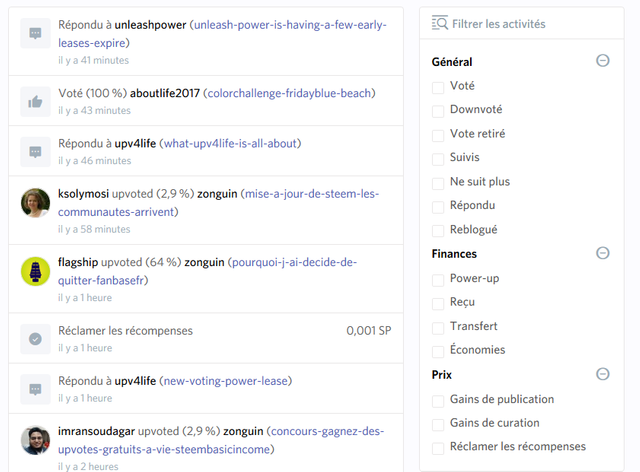Viewport: 640px width, 472px height.
Task: Visit upv4life profile in what-upv4life-is-all-about row
Action: pos(135,144)
